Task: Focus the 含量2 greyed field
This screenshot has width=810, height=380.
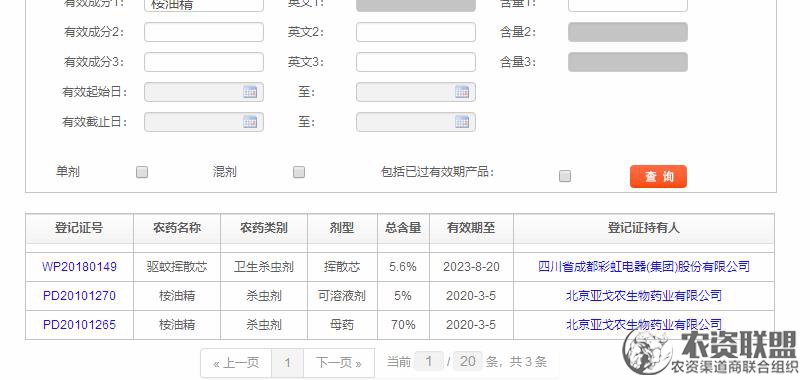Action: (628, 32)
